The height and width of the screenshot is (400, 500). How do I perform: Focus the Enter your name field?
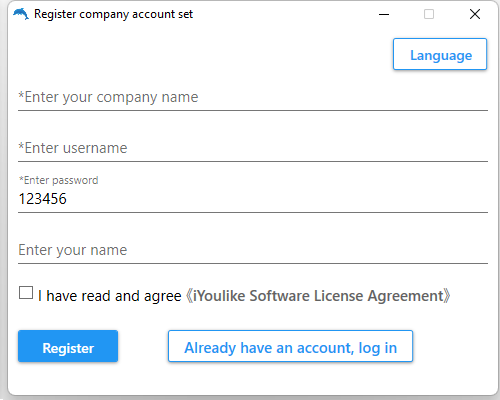tap(253, 250)
